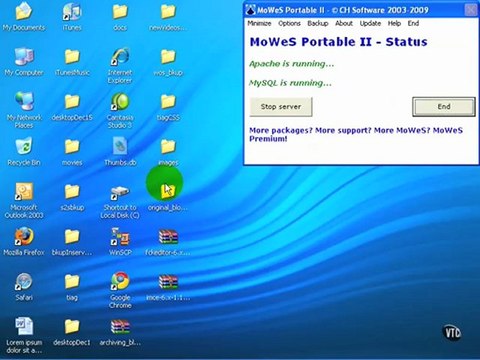Click the 'Apache is running...' status text
The image size is (480, 360).
[x=291, y=64]
